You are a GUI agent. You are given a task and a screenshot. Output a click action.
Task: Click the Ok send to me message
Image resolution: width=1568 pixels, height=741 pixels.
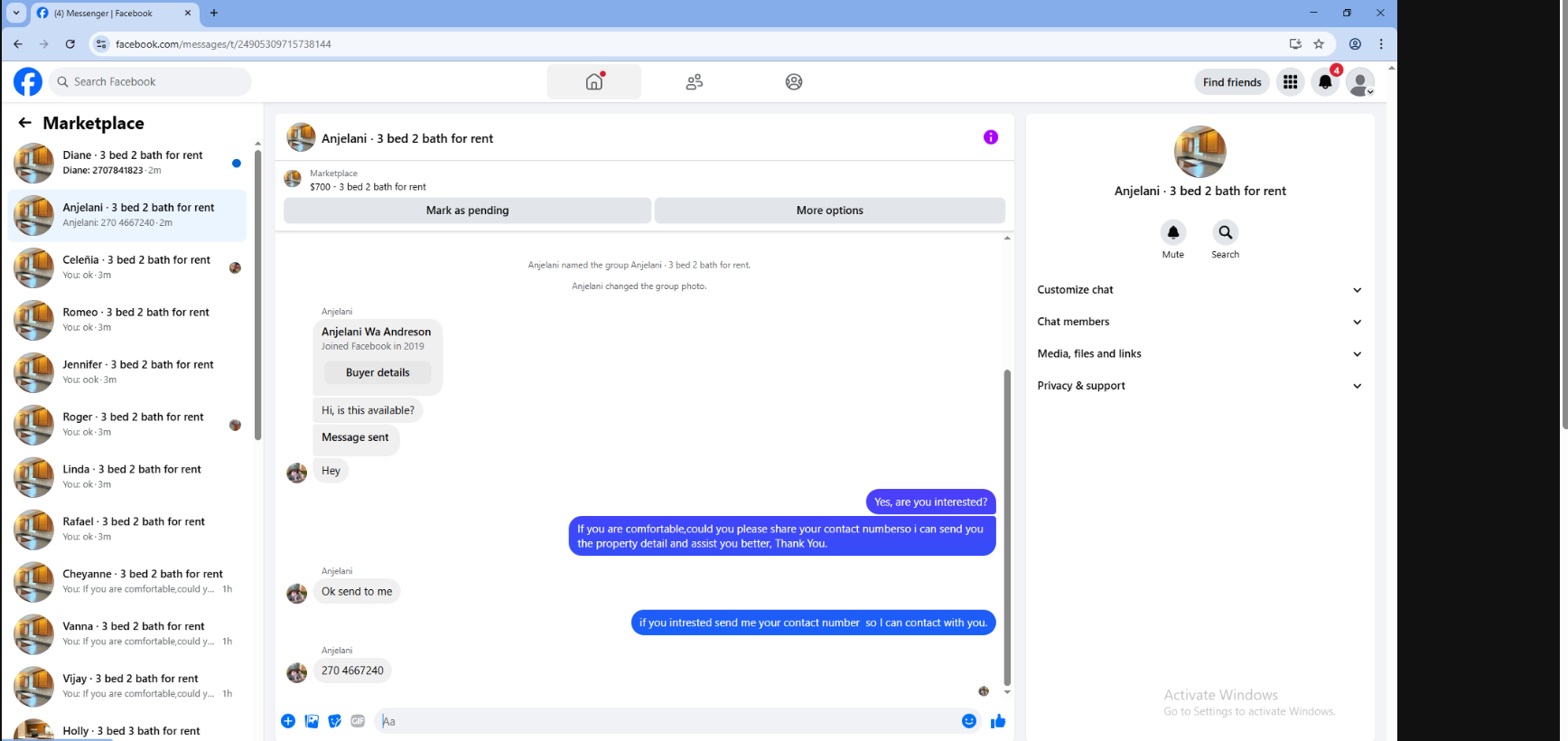coord(357,592)
